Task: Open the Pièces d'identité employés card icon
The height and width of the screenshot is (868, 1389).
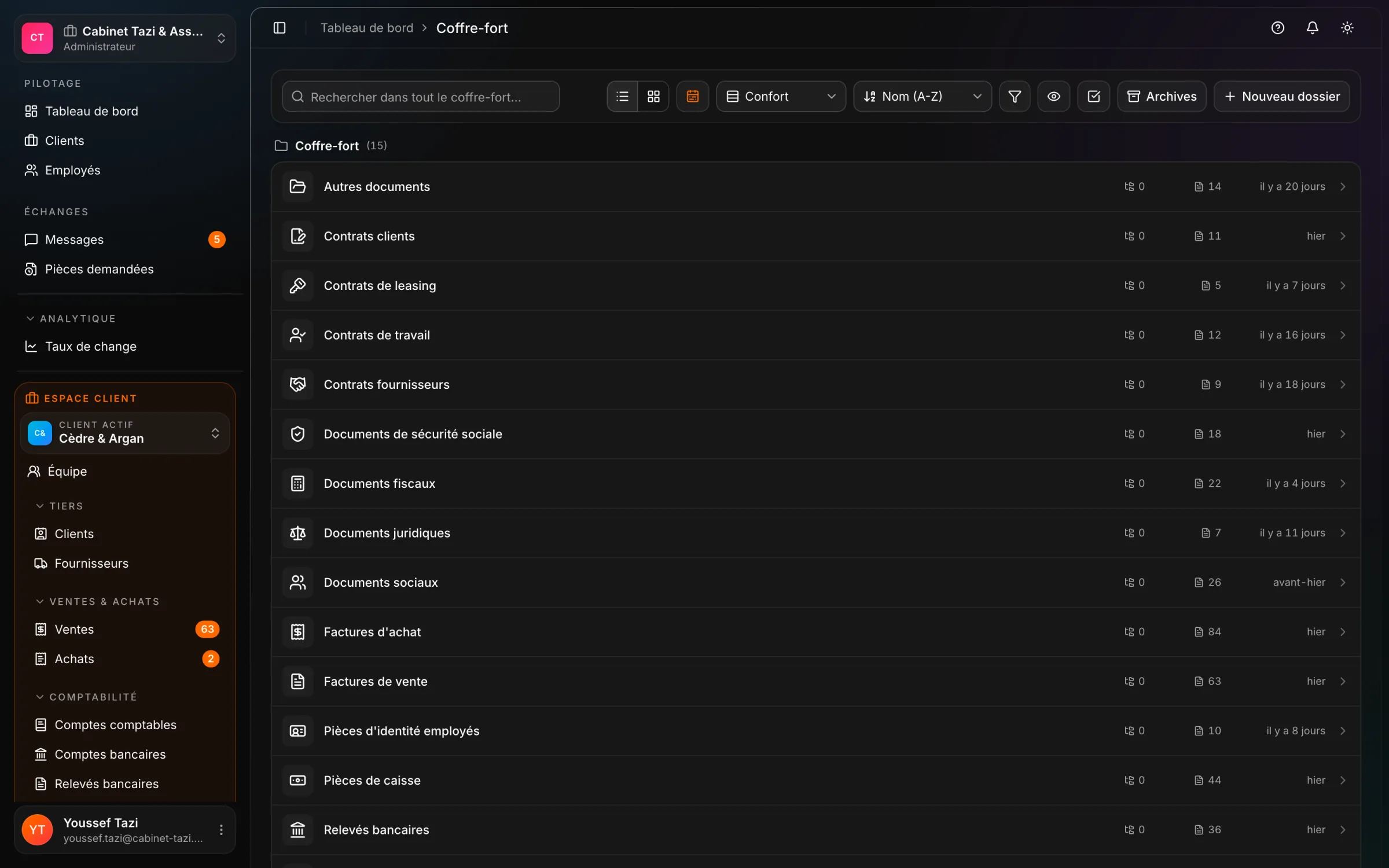Action: 297,731
